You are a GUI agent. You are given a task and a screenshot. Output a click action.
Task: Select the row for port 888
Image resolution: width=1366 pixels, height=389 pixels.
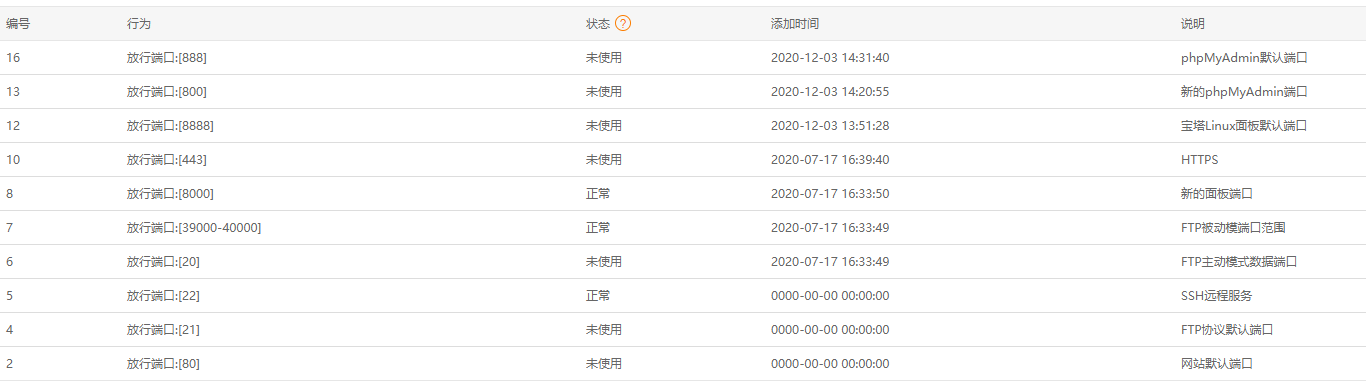(x=683, y=58)
